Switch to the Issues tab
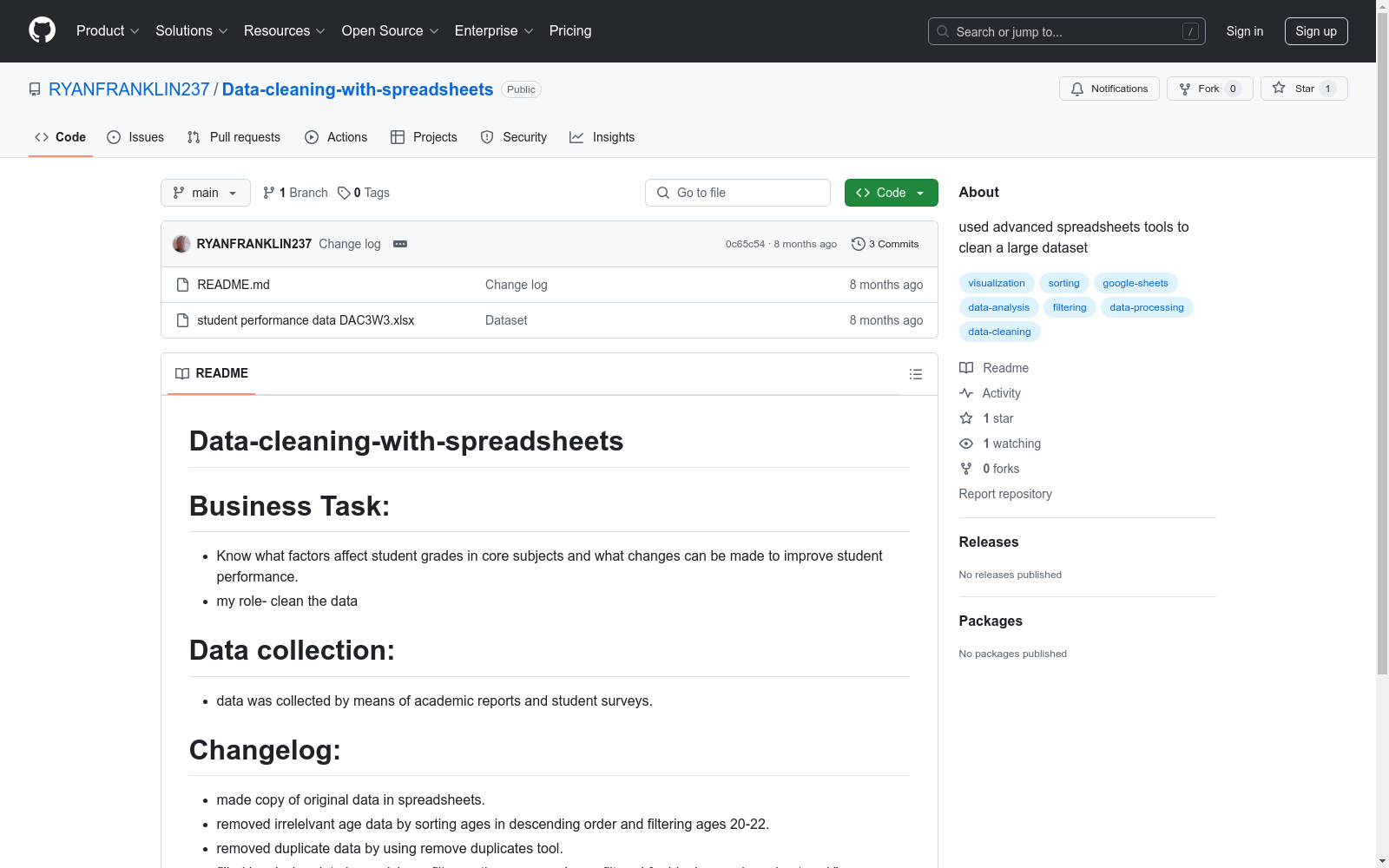1389x868 pixels. click(x=135, y=137)
